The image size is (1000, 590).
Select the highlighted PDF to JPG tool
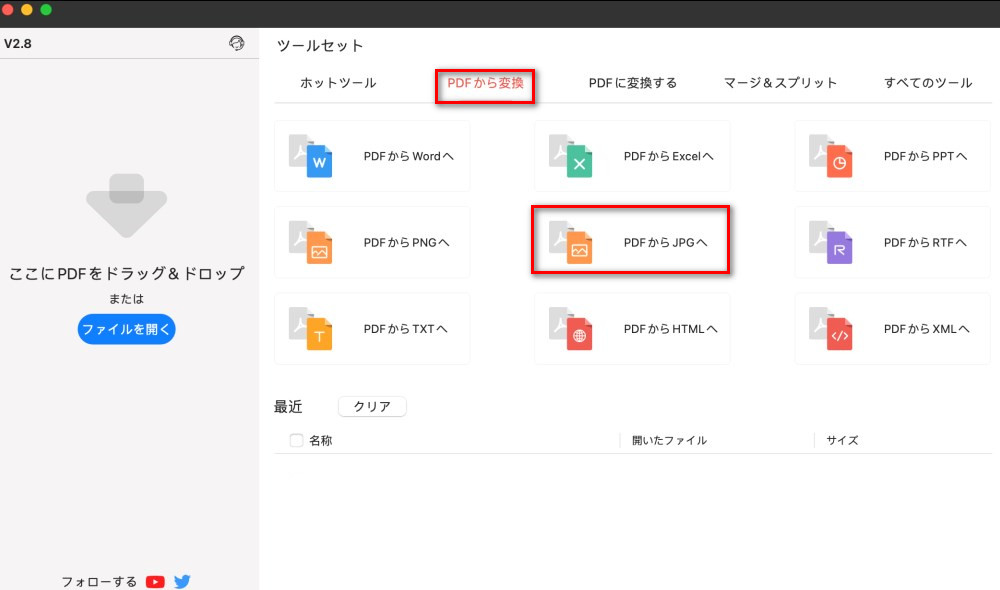pyautogui.click(x=631, y=240)
